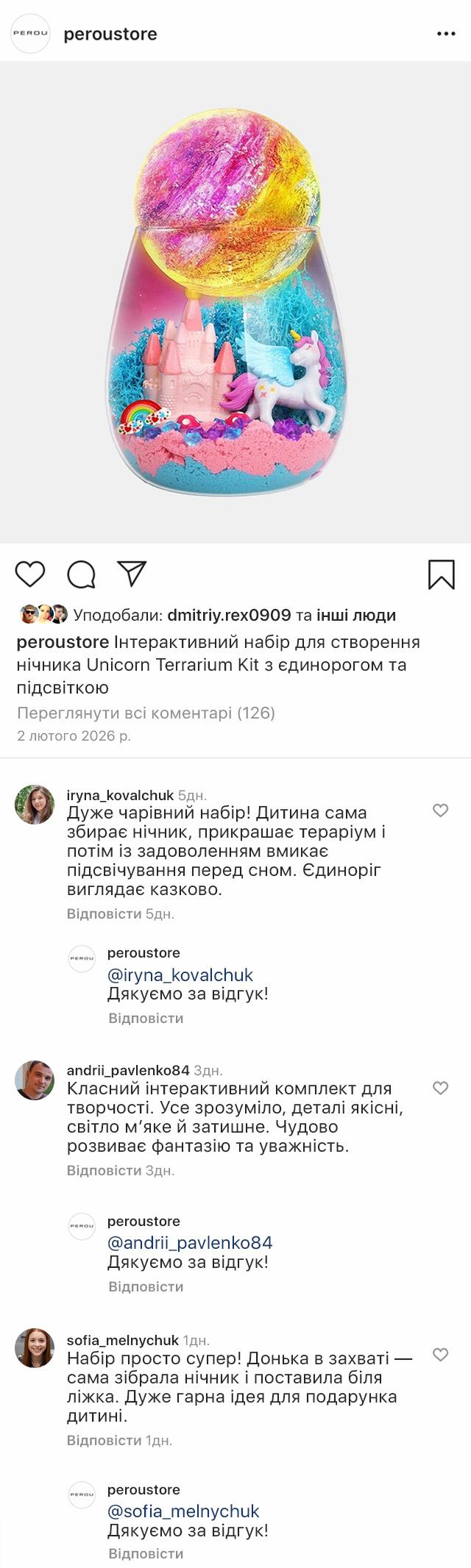Screen dimensions: 471x1568
Task: Save post with the bookmark icon
Action: point(442,574)
